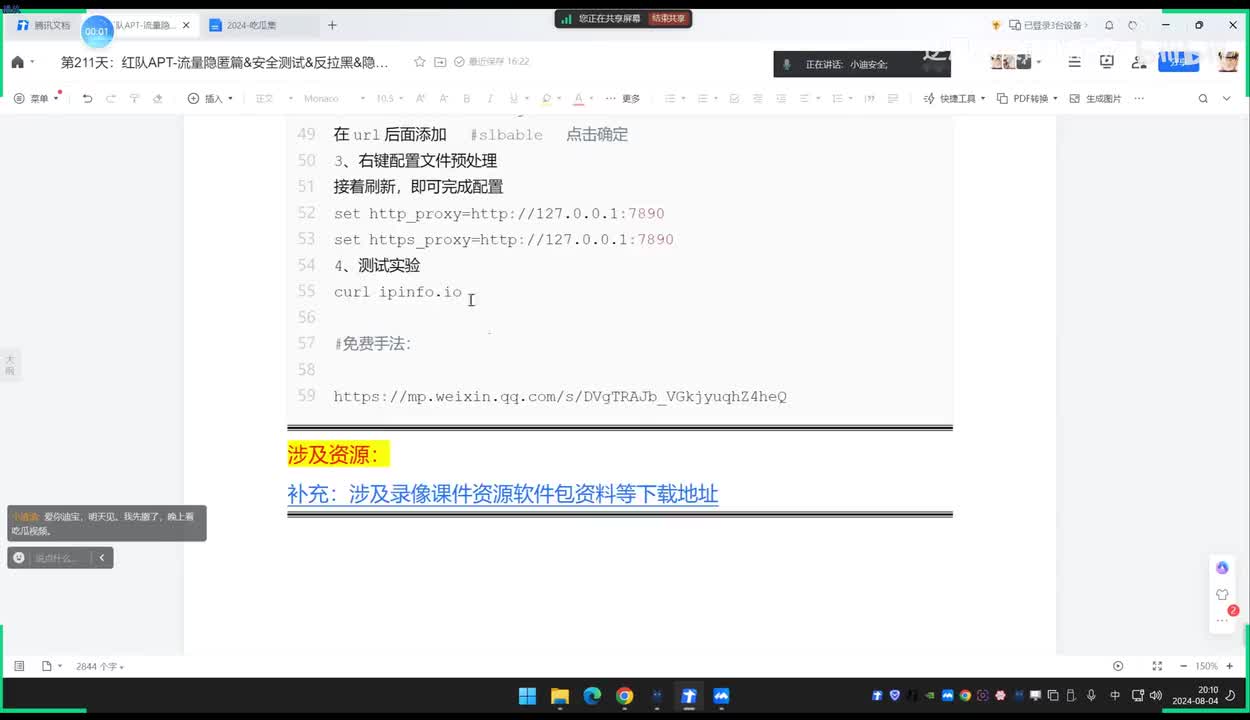
Task: Switch to 2024-吃瓜集 tab
Action: coord(250,25)
